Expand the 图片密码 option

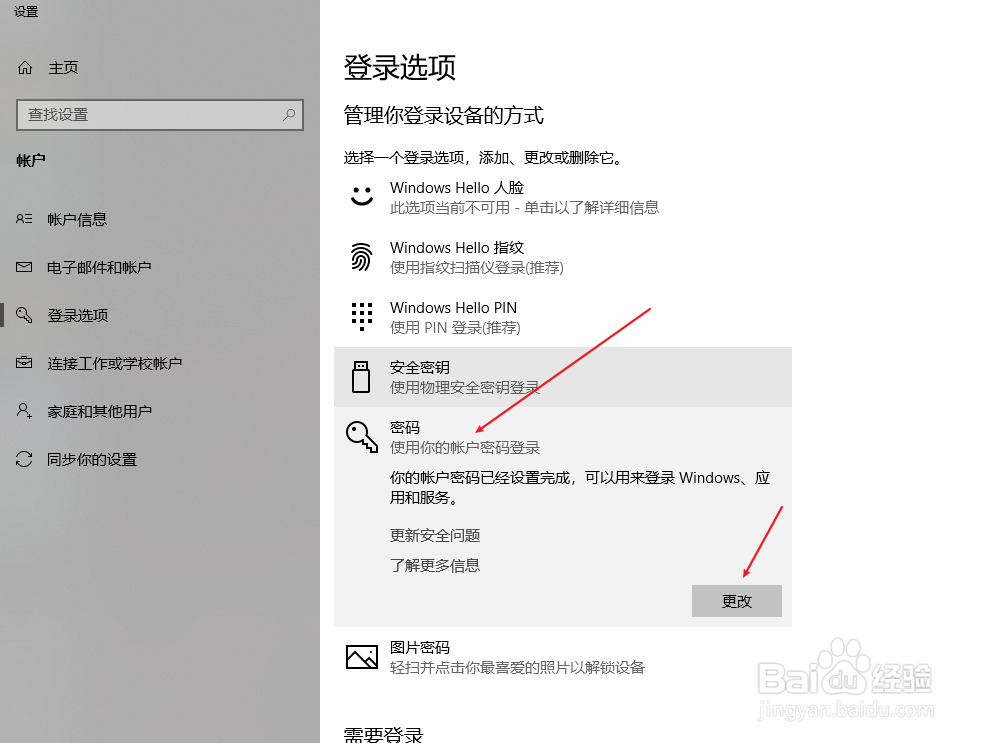click(x=563, y=657)
